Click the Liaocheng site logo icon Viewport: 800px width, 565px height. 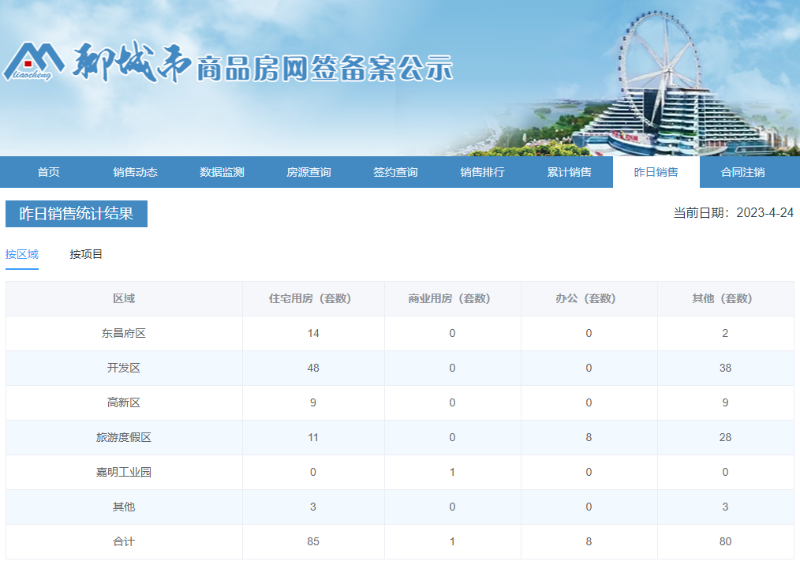point(34,62)
